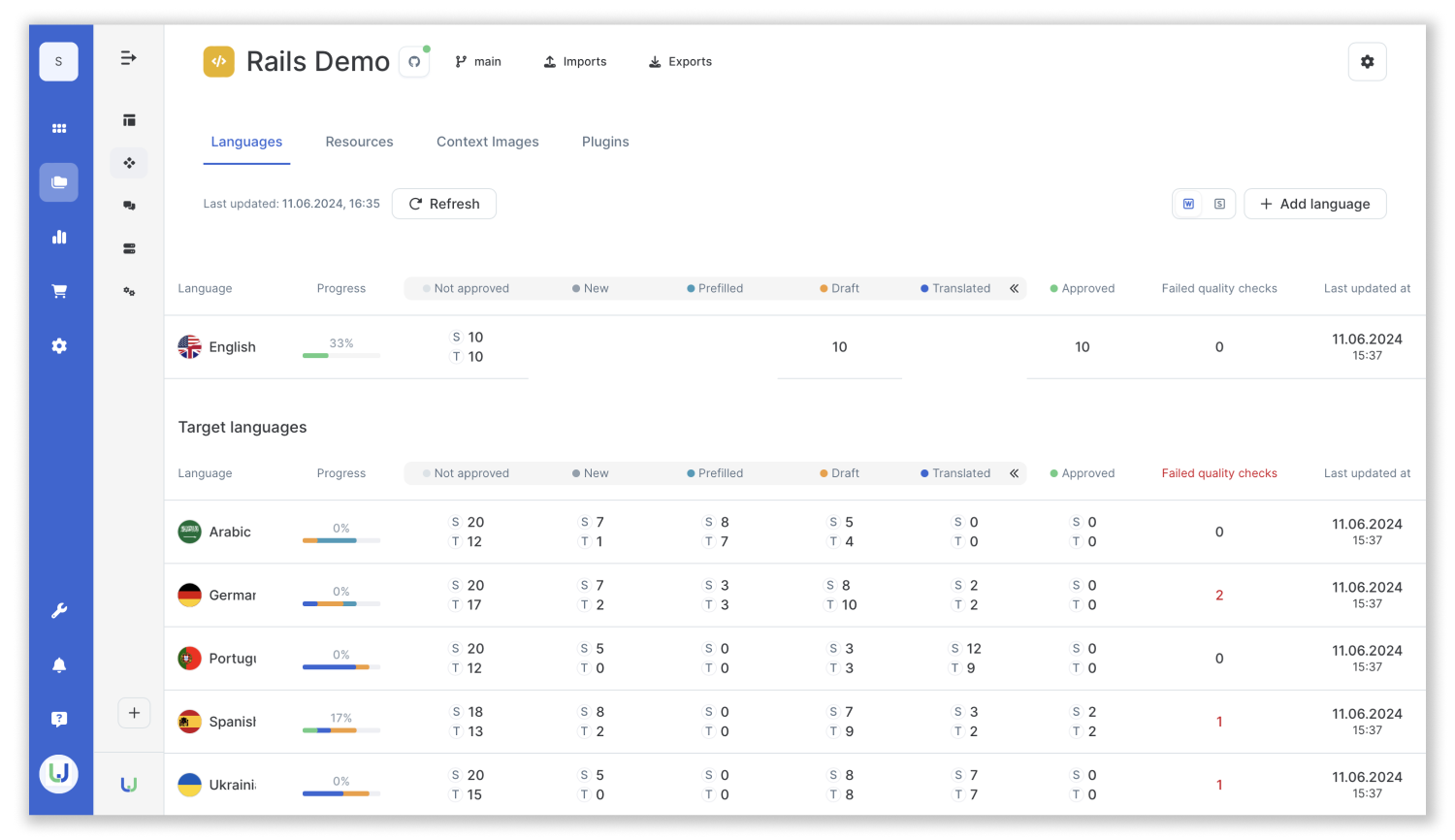Click Spanish 17% progress bar
1455x840 pixels.
point(341,730)
